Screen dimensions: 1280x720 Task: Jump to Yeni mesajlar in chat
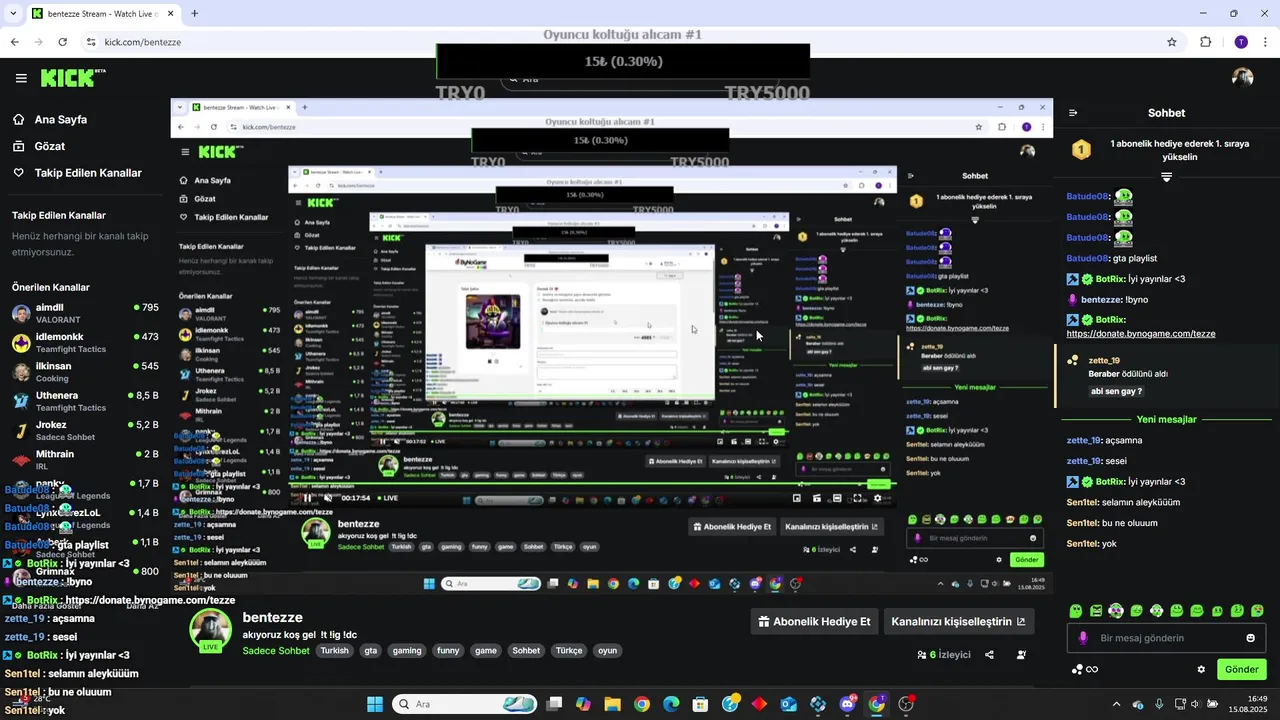coord(1166,420)
